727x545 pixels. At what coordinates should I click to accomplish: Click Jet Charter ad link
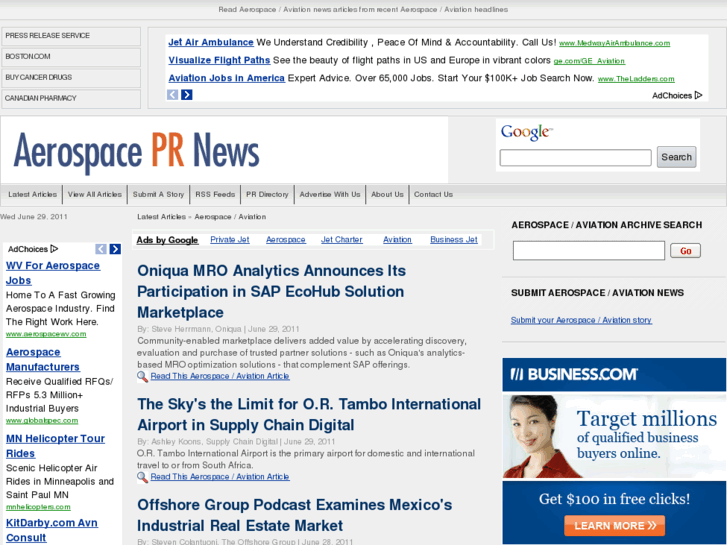[x=342, y=240]
